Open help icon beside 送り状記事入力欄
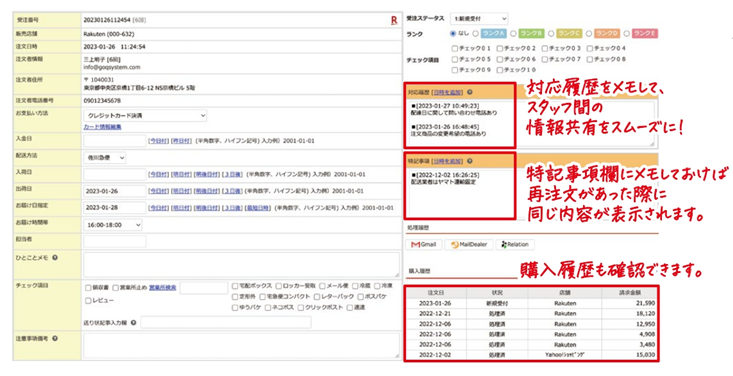Viewport: 733px width, 376px height. pos(134,323)
